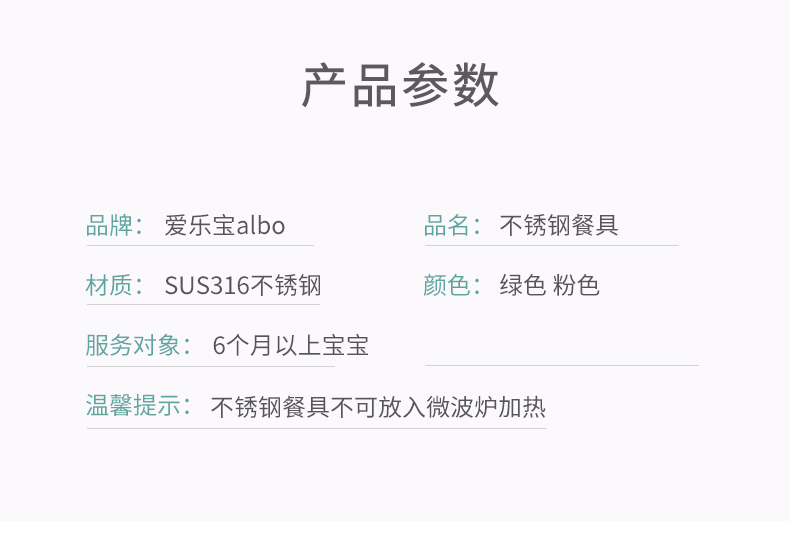Select the 品名 label
790x536 pixels.
(x=447, y=225)
